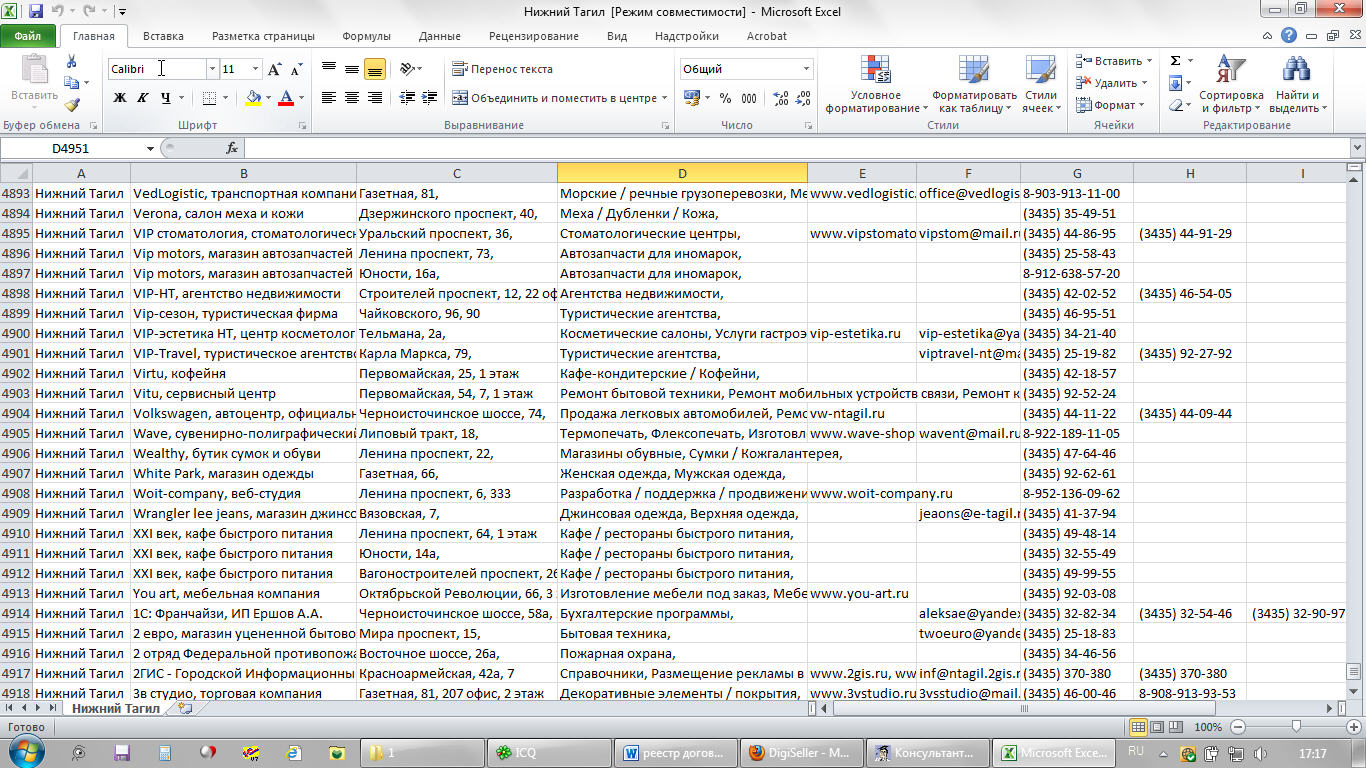Click the increase decimal places icon
The width and height of the screenshot is (1366, 768).
pos(781,98)
